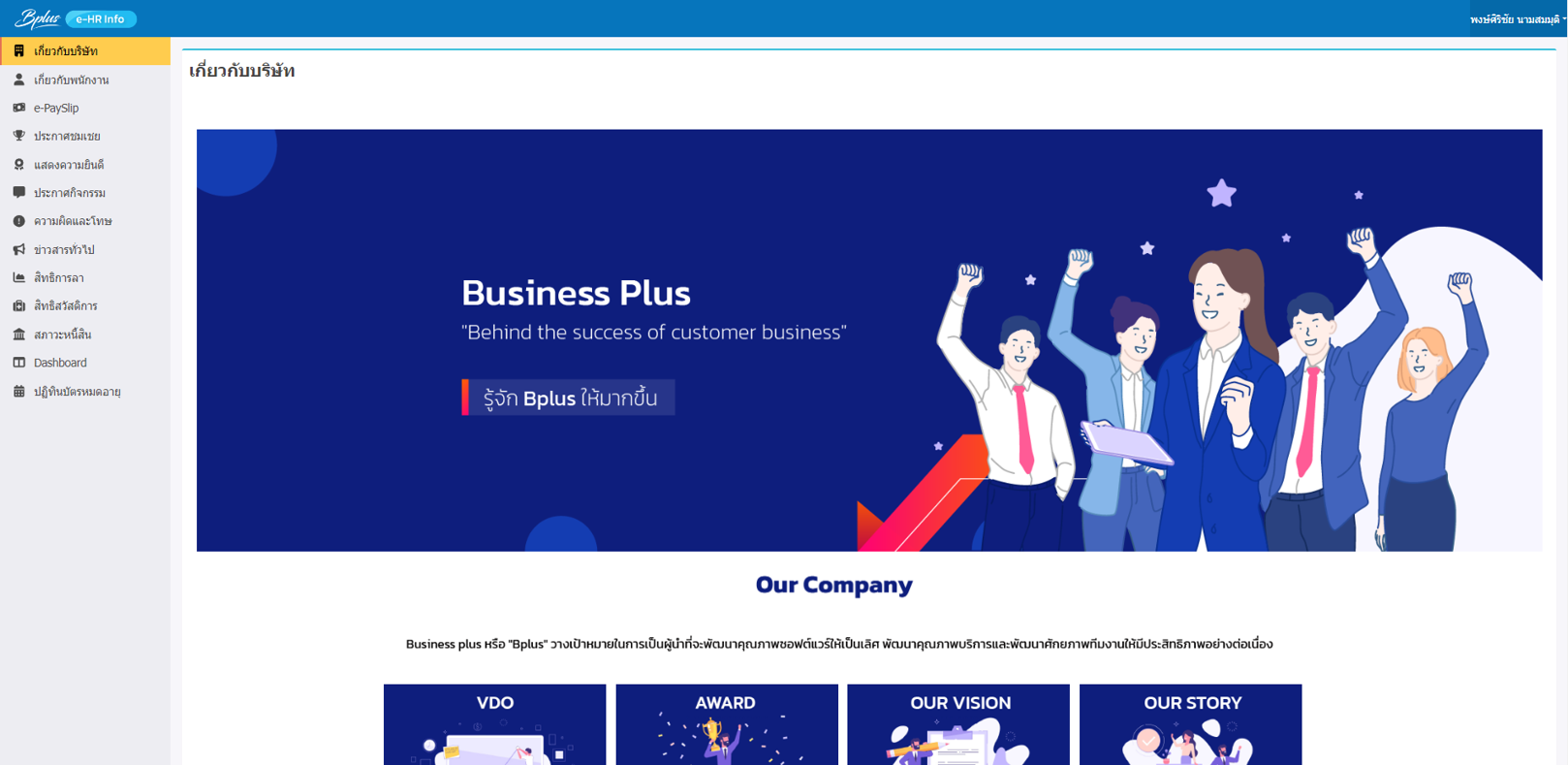Open the AWARD tile
Screen dimensions: 1568x765
(x=727, y=724)
